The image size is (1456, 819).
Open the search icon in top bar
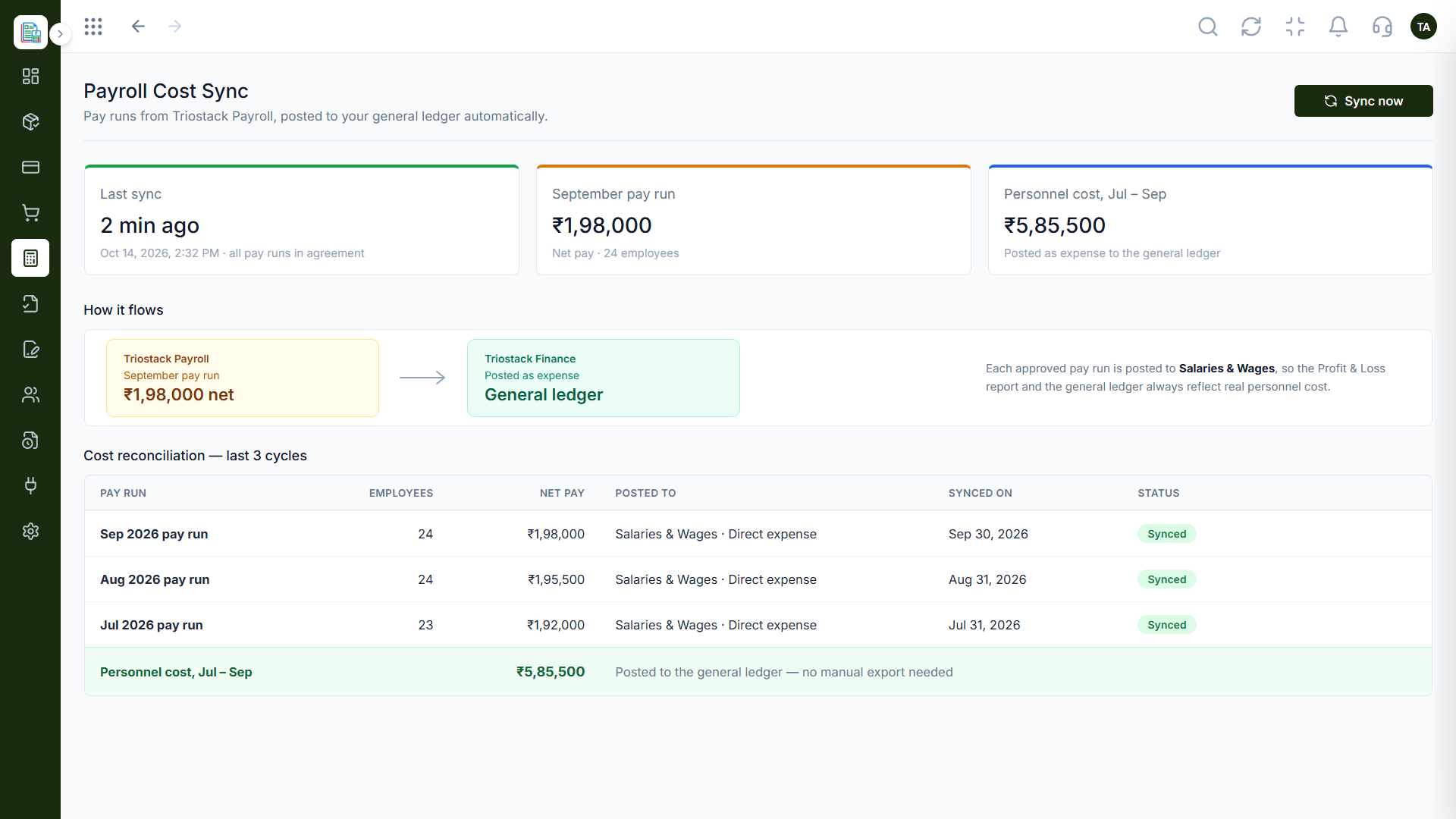pos(1208,27)
